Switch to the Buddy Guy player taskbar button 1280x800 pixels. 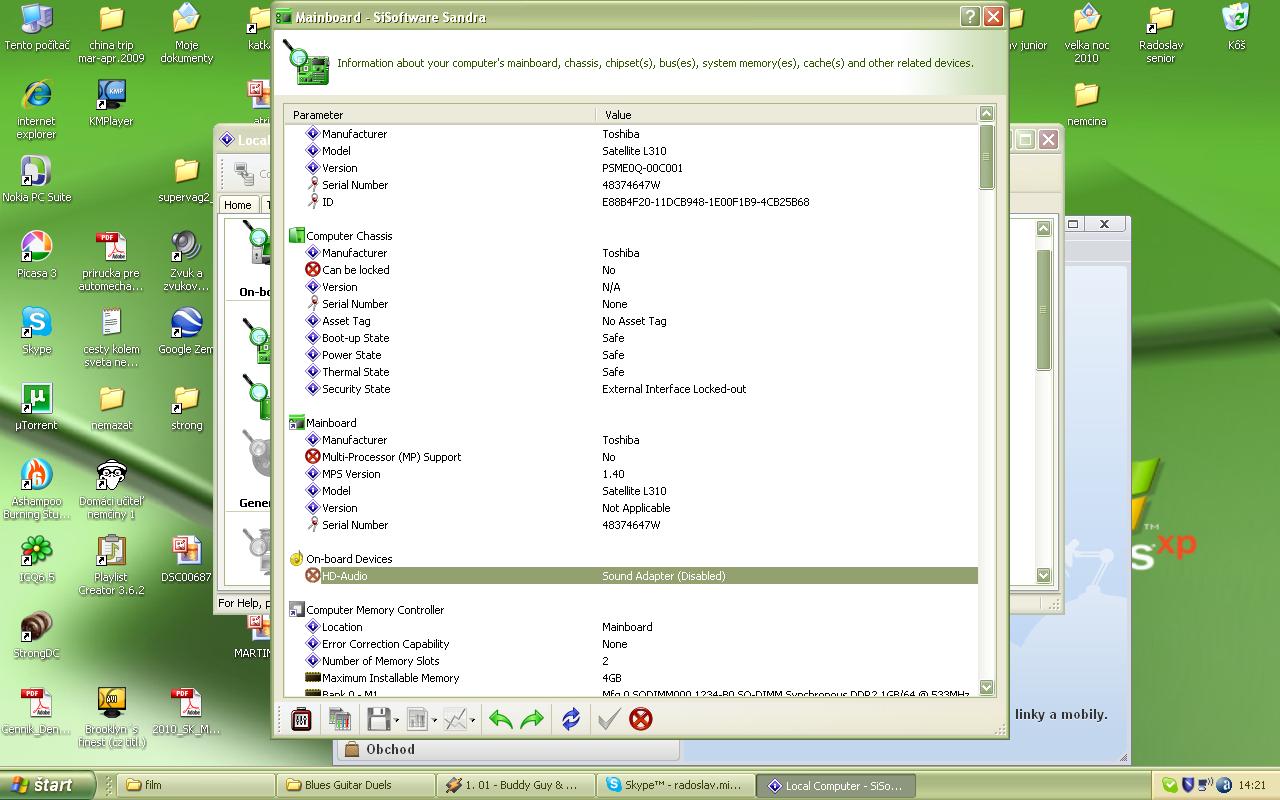point(516,785)
